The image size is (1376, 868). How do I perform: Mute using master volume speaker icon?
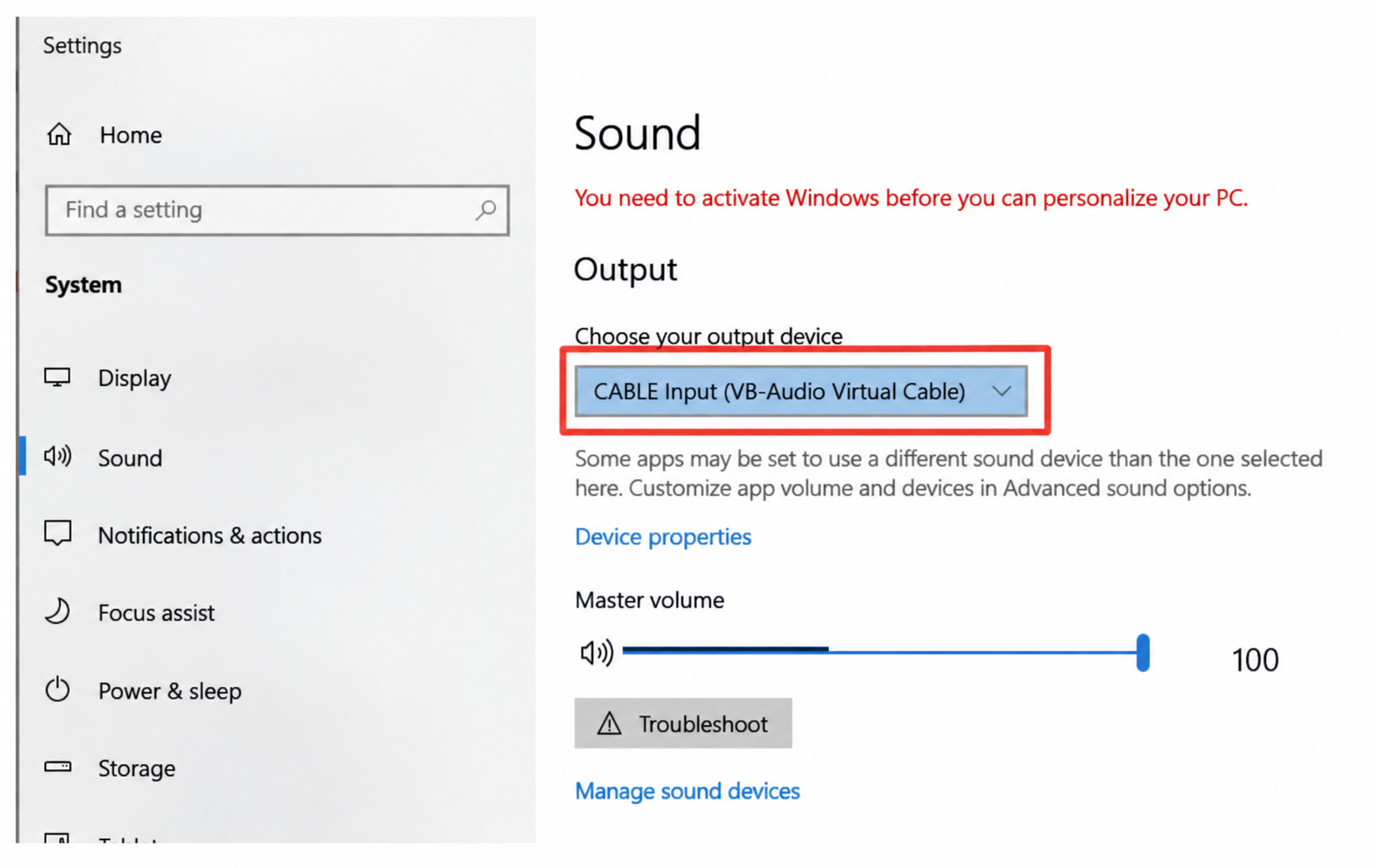coord(597,652)
